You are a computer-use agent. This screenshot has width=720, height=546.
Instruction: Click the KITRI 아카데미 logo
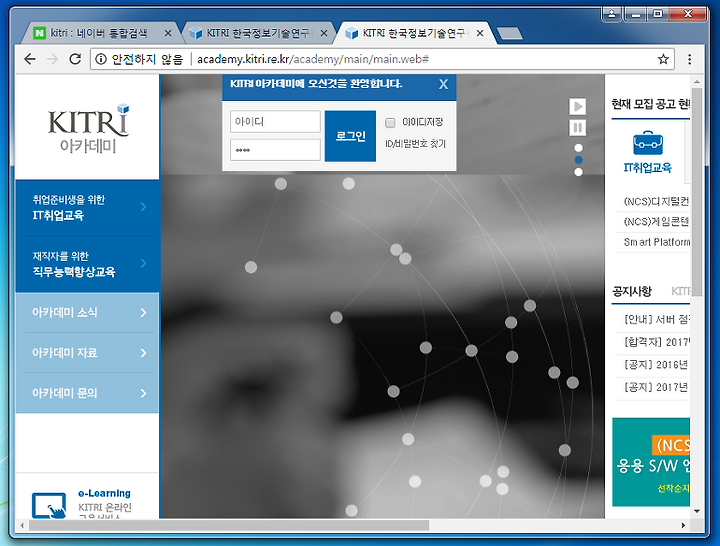pos(87,128)
